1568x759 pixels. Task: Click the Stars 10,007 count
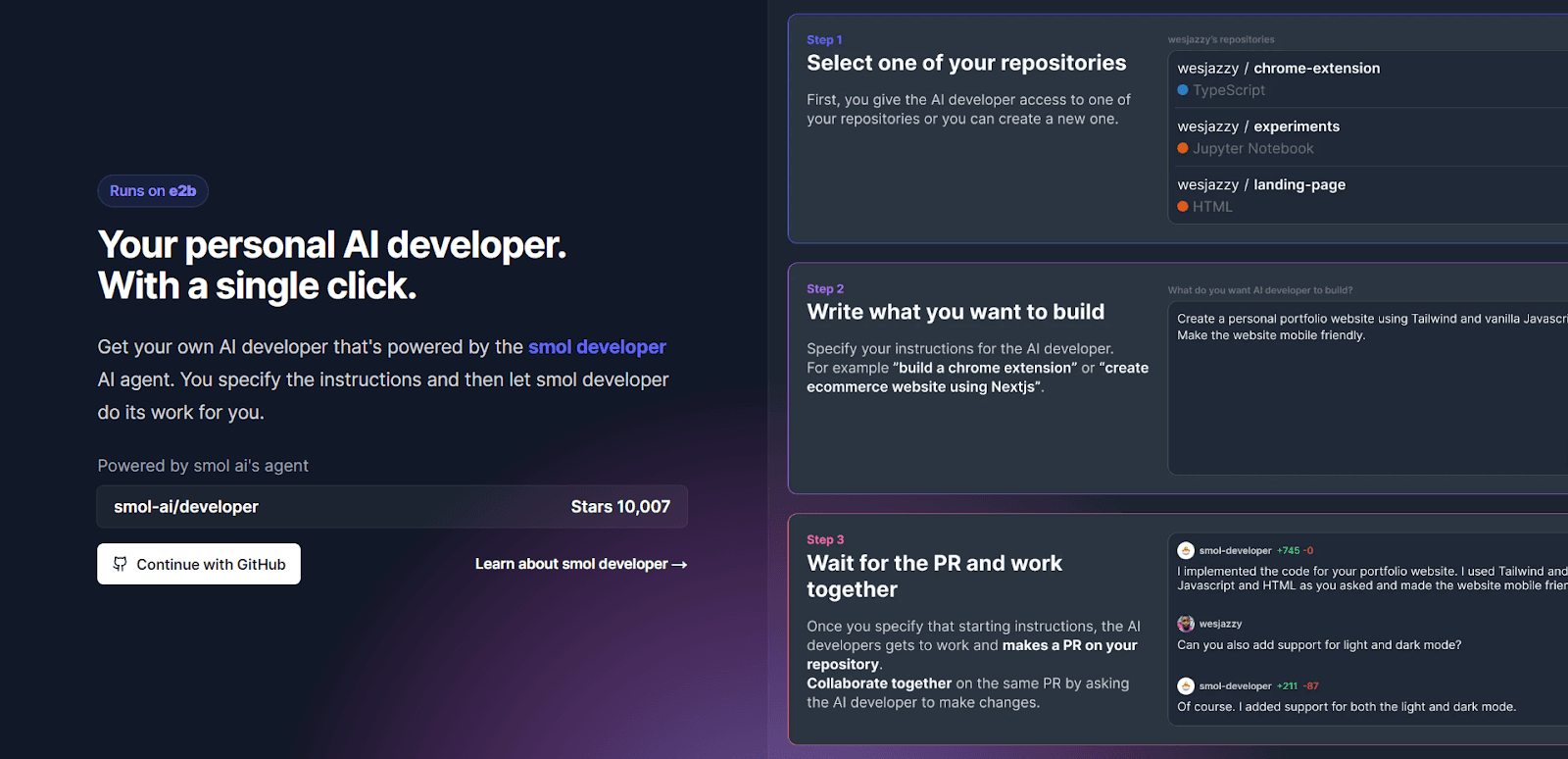click(620, 507)
